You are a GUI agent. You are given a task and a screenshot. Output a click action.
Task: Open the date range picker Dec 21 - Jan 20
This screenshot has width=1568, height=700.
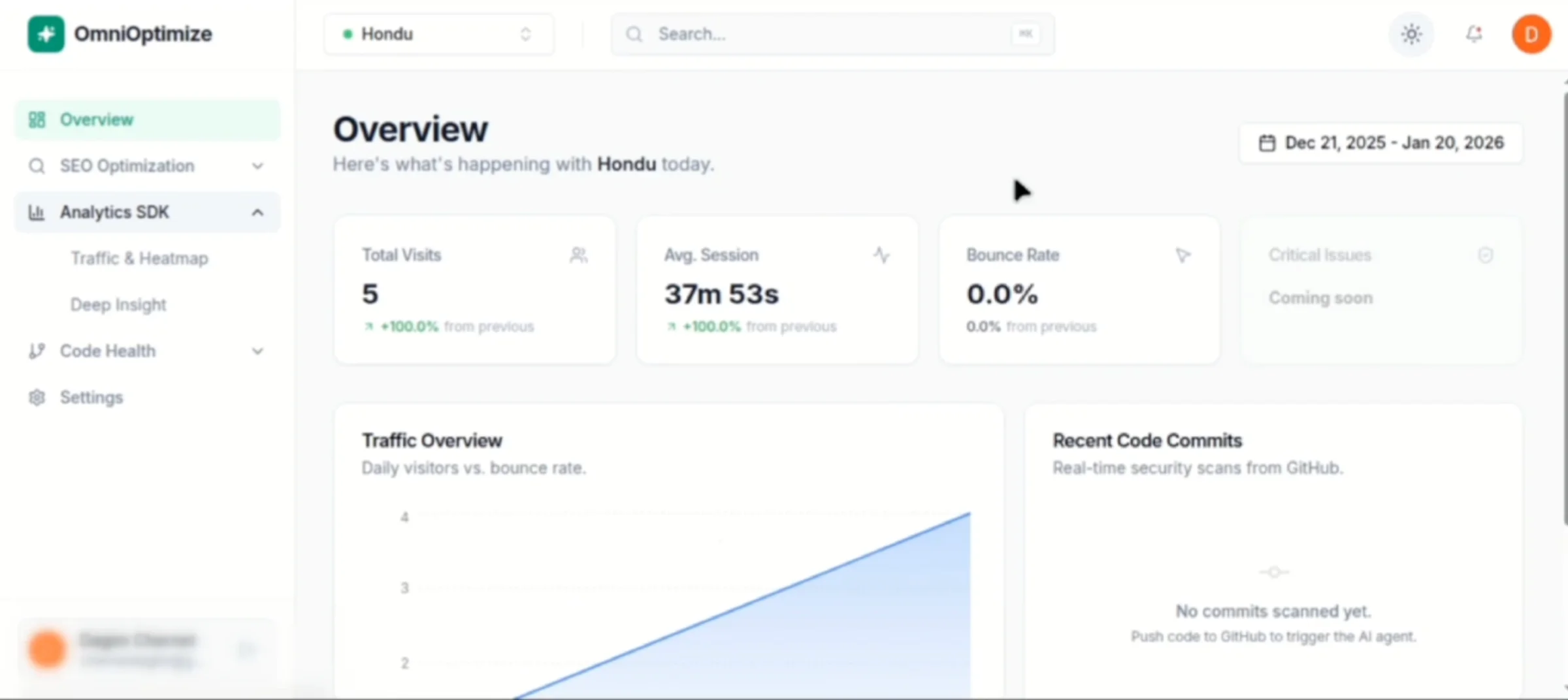(x=1380, y=143)
